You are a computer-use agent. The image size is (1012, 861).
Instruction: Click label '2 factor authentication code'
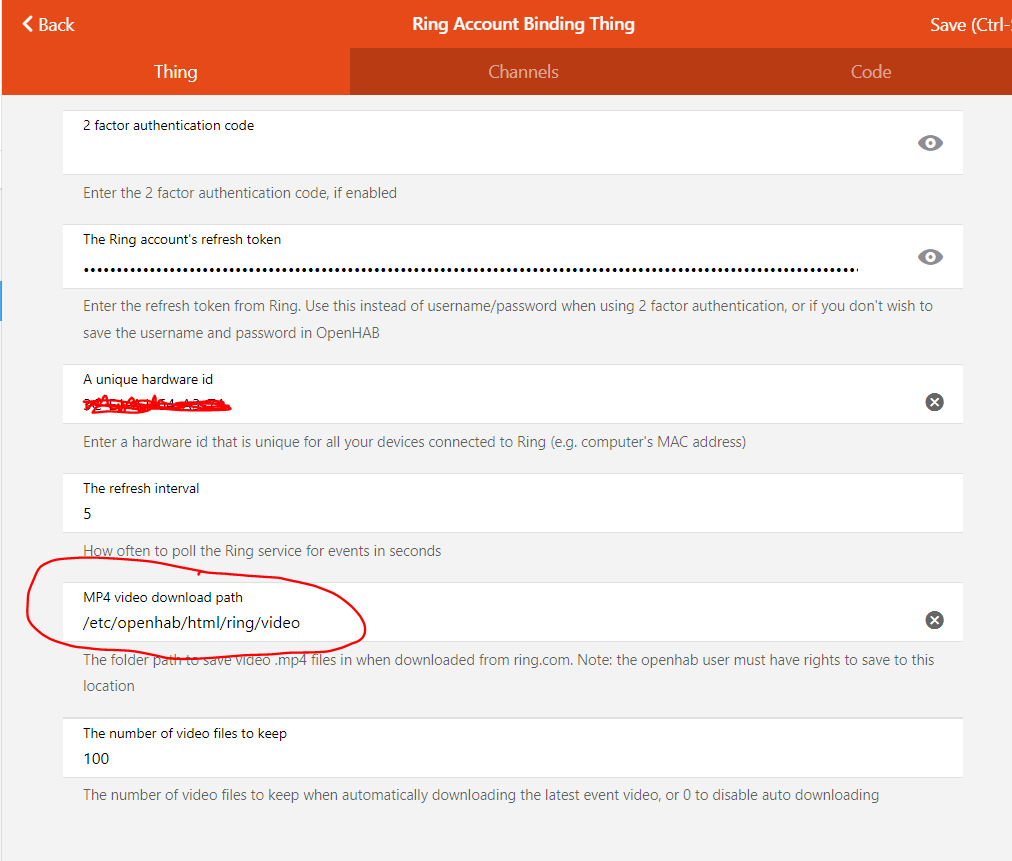(168, 125)
